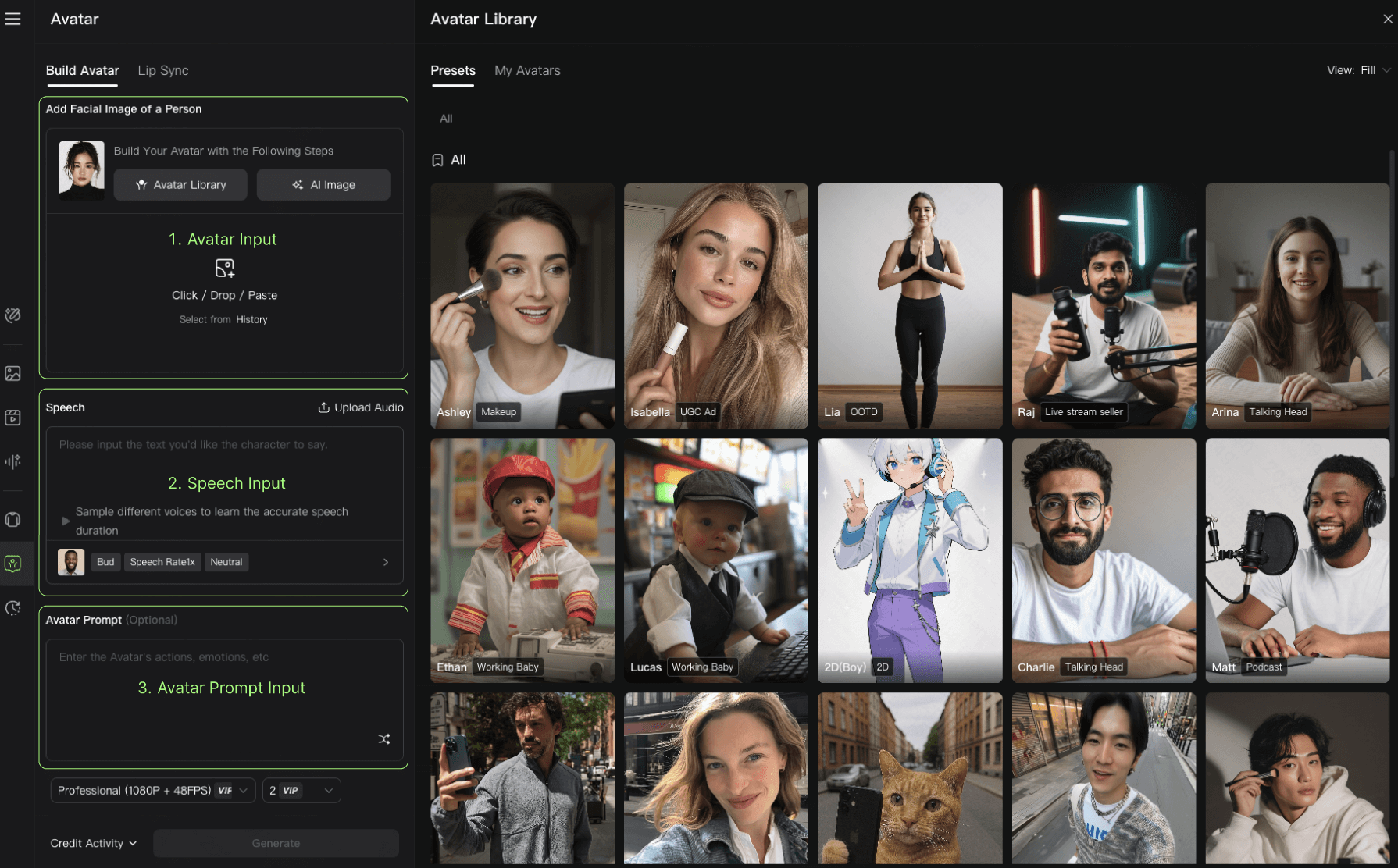Click the Avatar Library button

coord(180,185)
